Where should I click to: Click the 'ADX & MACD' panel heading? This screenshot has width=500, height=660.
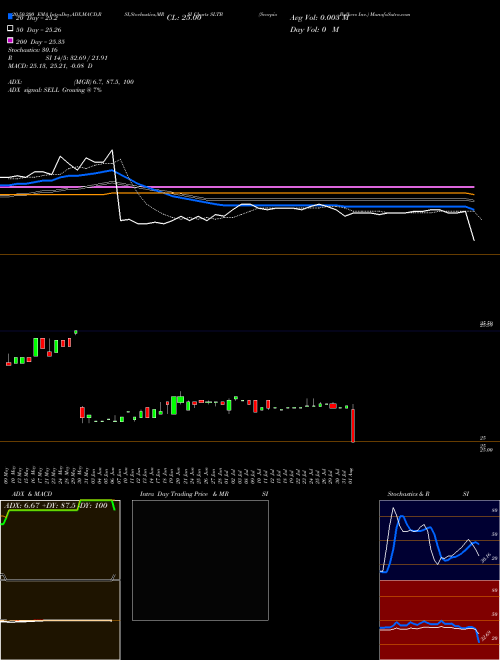32,494
